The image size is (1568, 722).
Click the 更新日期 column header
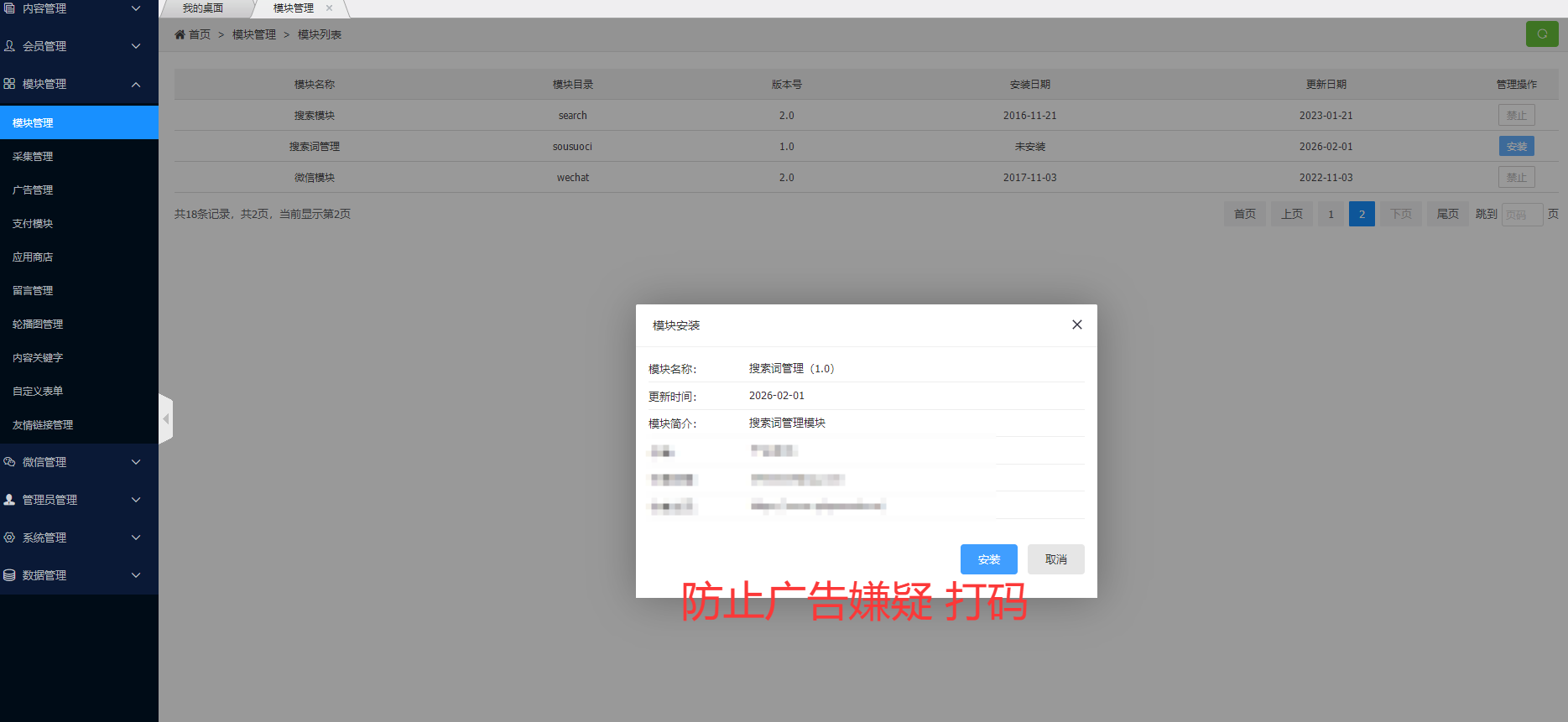click(1326, 84)
